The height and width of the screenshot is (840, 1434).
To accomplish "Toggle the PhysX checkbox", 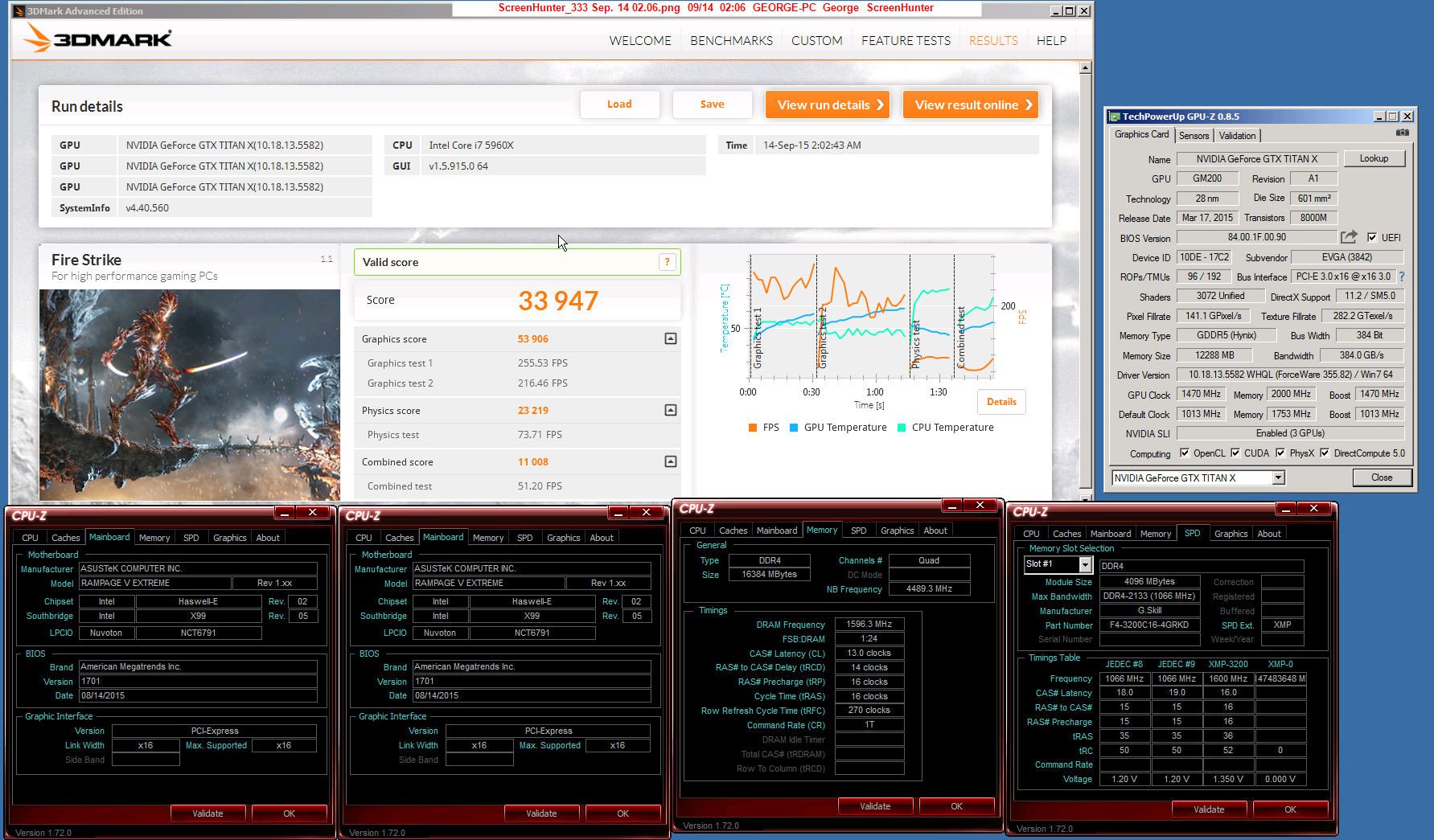I will (1280, 453).
